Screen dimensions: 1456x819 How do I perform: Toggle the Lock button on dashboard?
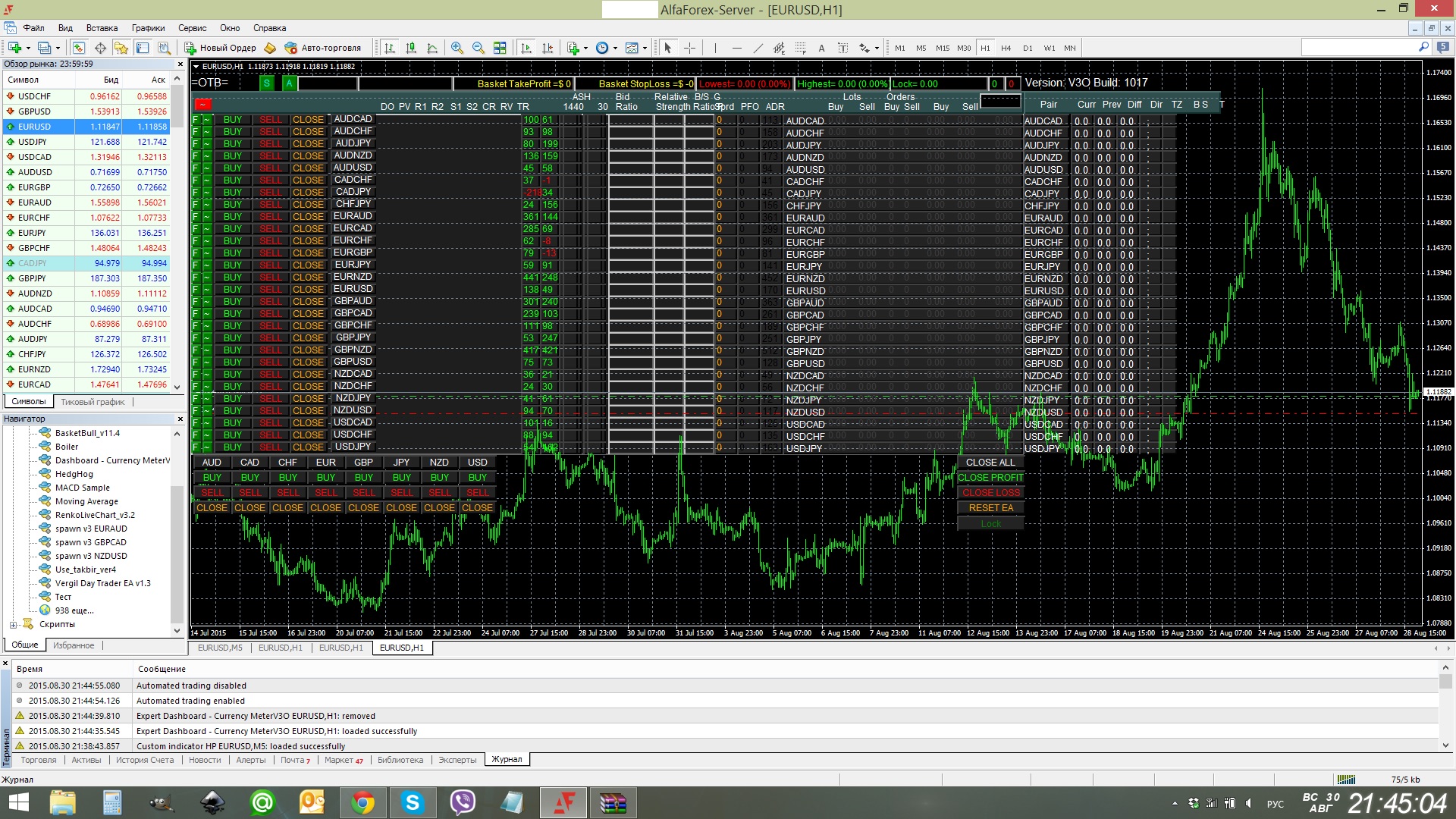click(990, 523)
